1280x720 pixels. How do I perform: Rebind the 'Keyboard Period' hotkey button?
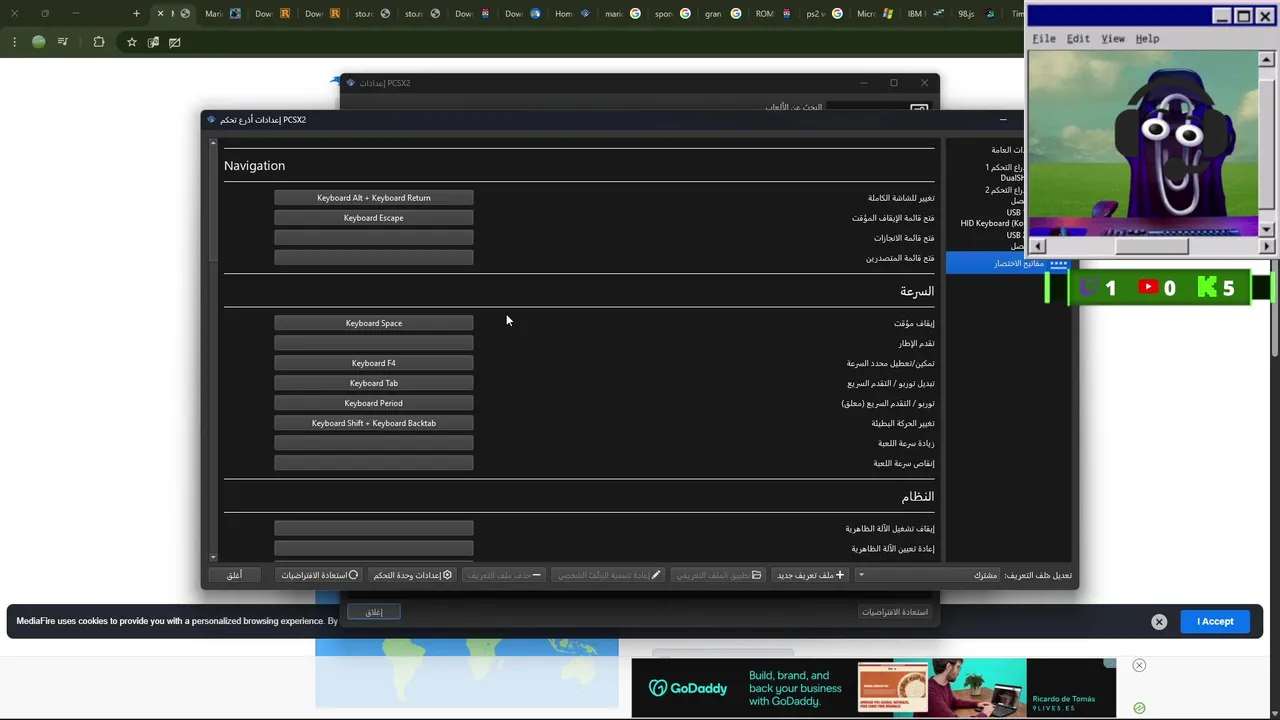tap(374, 403)
